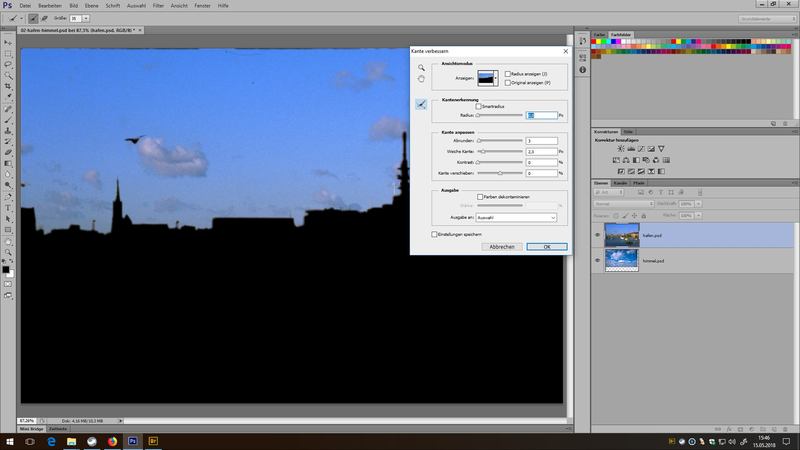Check the Farben dekontaminieren option
The width and height of the screenshot is (800, 450).
click(x=480, y=196)
